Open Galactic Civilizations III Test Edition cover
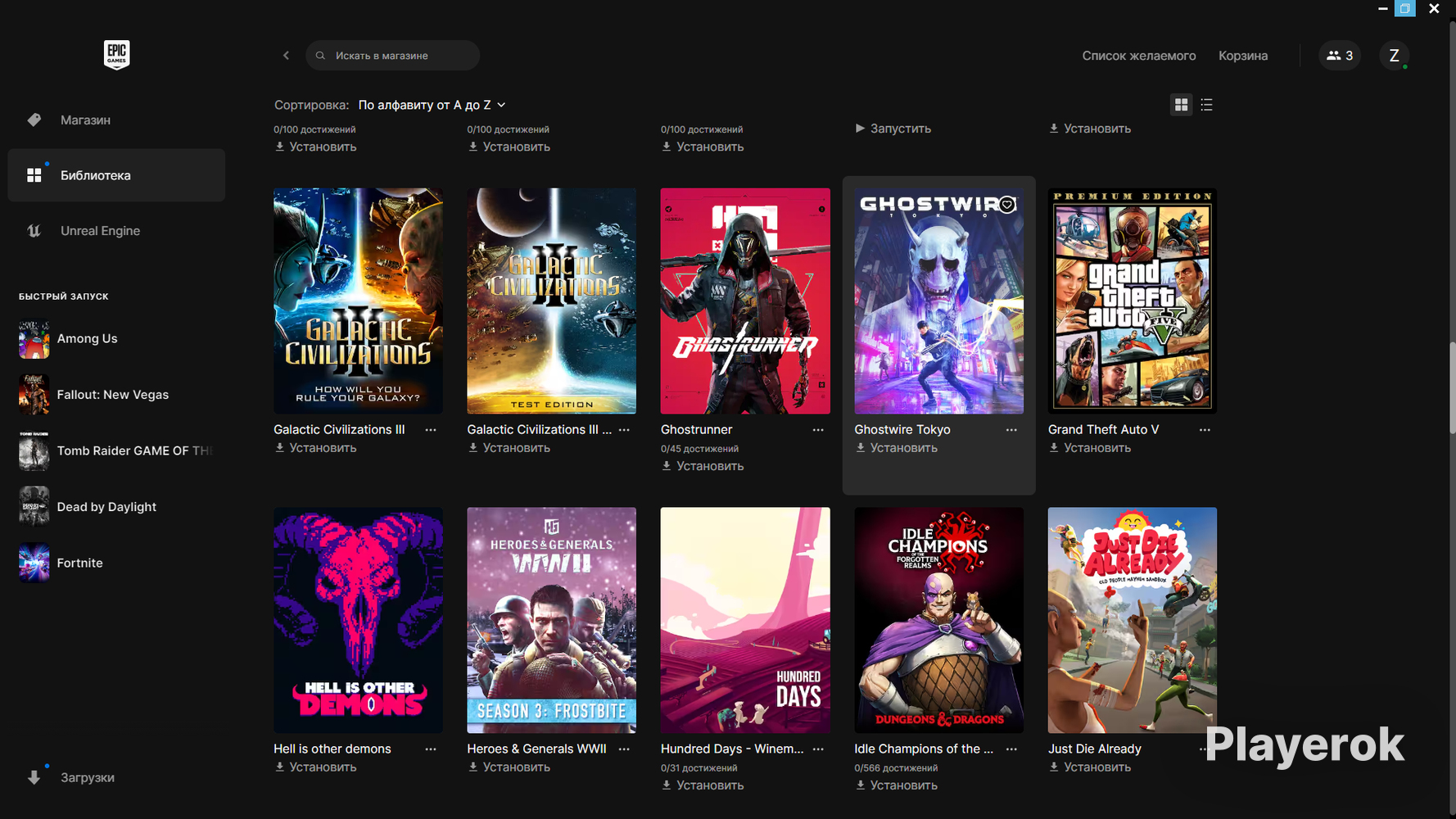 pos(551,301)
